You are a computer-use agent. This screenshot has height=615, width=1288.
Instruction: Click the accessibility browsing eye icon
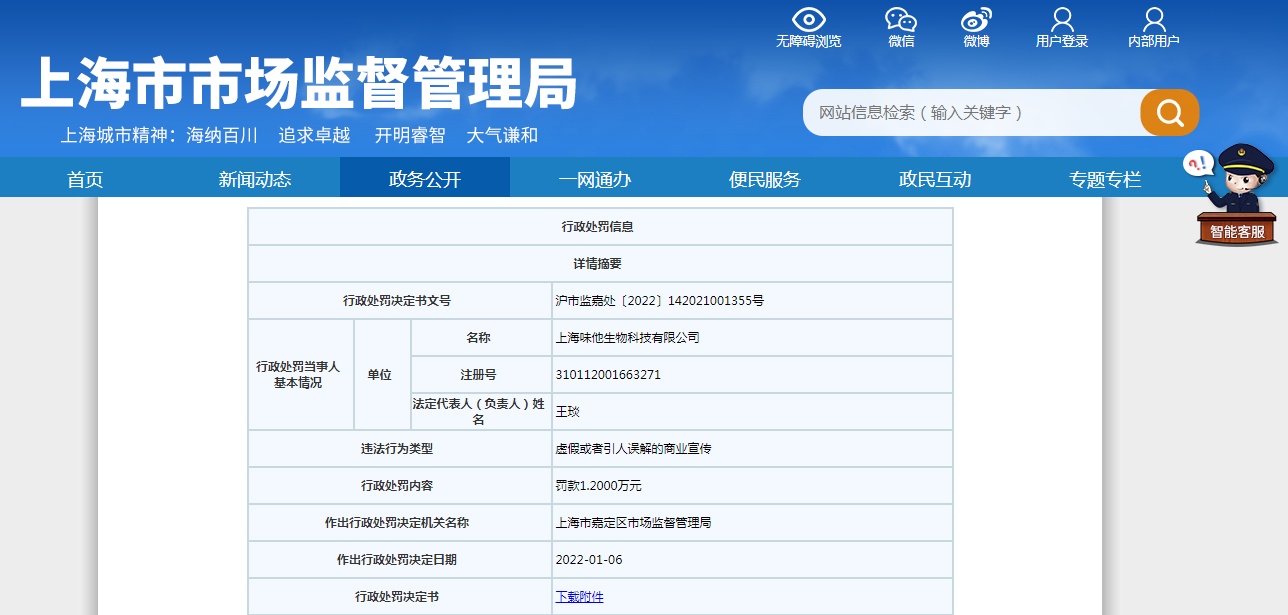click(808, 20)
